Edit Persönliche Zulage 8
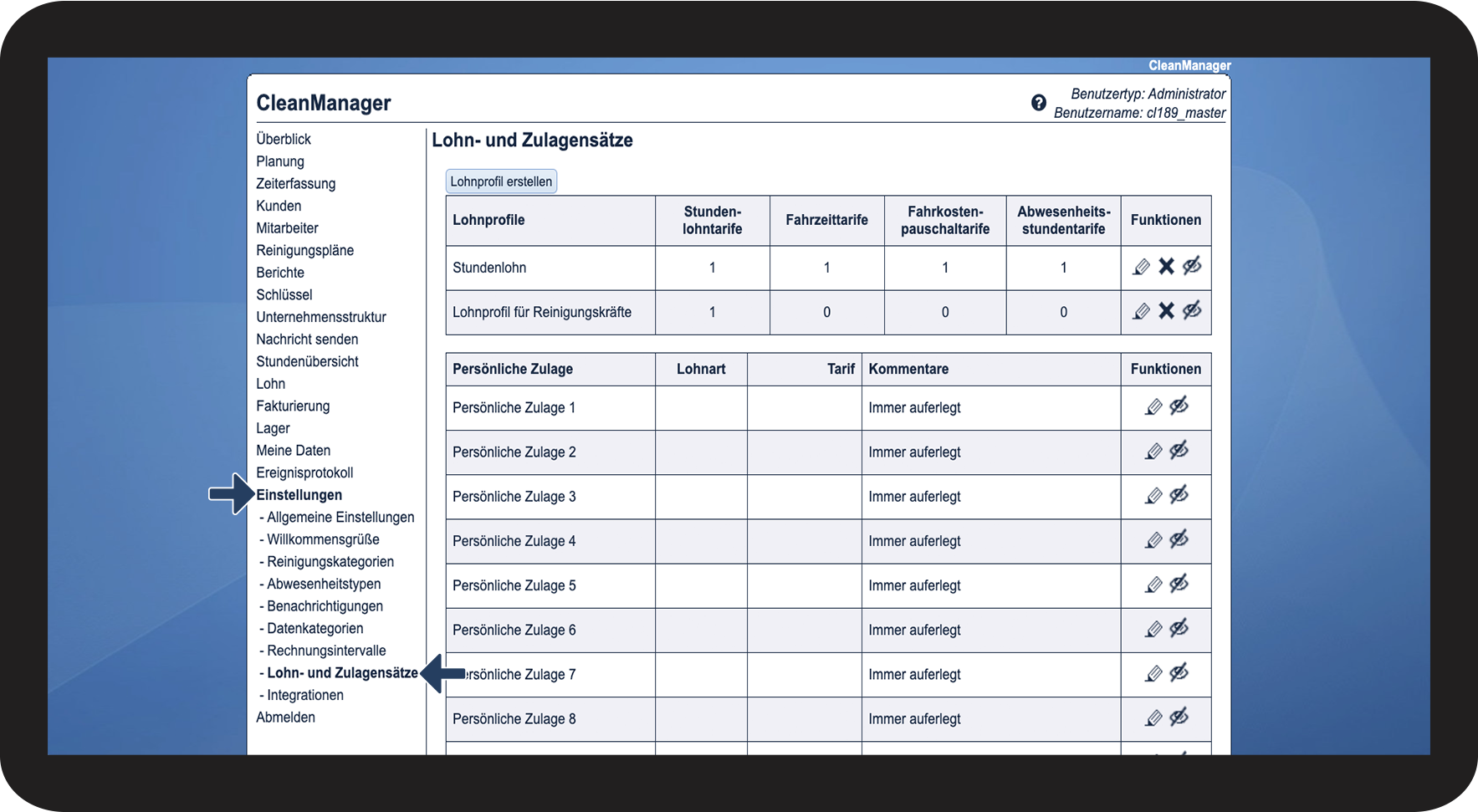Viewport: 1478px width, 812px height. coord(1153,718)
